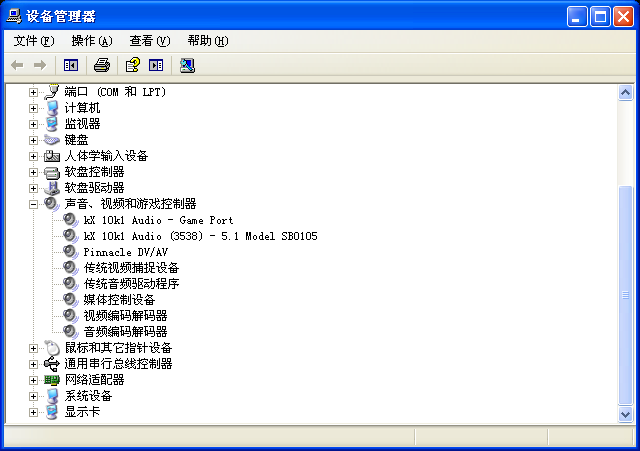Screen dimensions: 640x451
Task: Select kX 10k1 Audio - Game Port label
Action: click(x=158, y=220)
